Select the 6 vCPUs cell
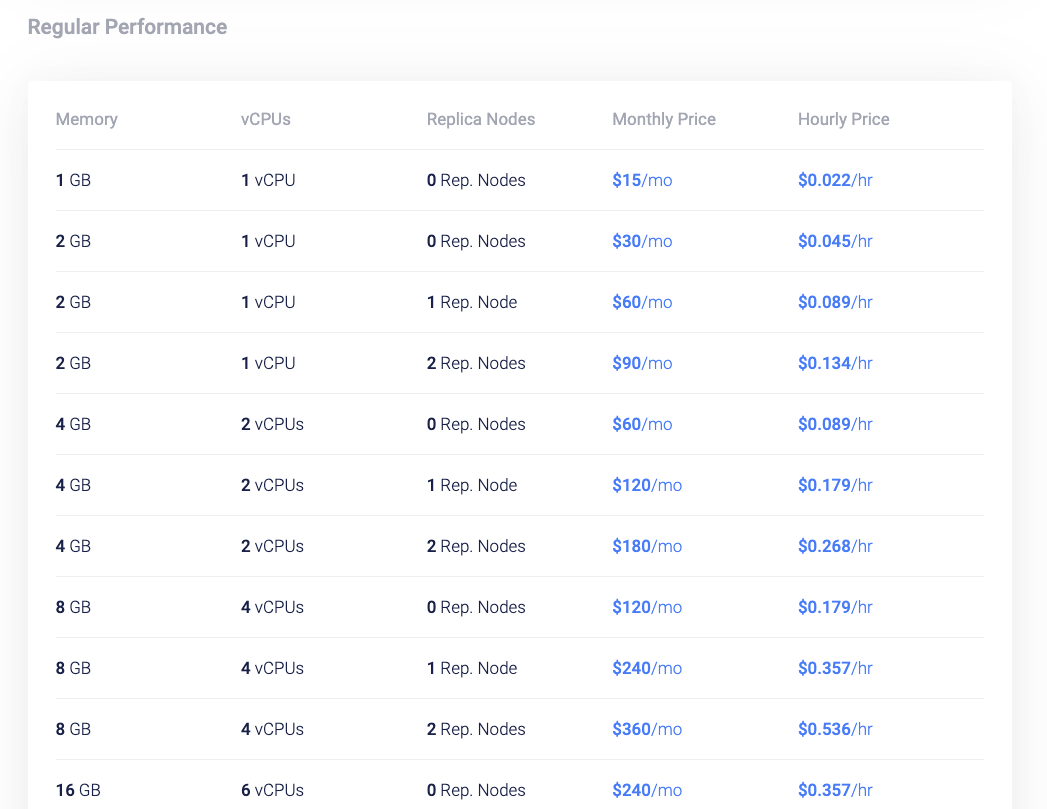Viewport: 1047px width, 809px height. [x=272, y=790]
